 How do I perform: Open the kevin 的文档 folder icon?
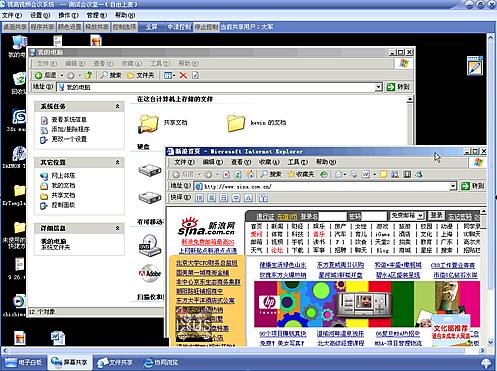[x=236, y=123]
